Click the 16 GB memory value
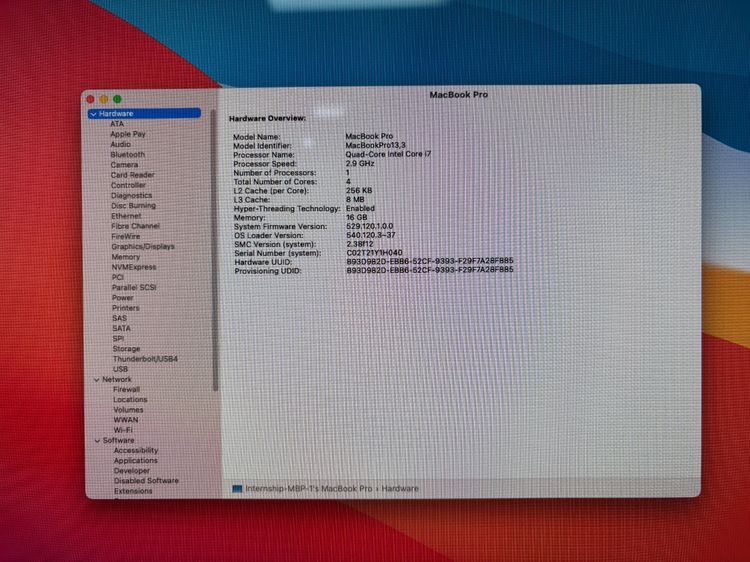750x562 pixels. [357, 218]
